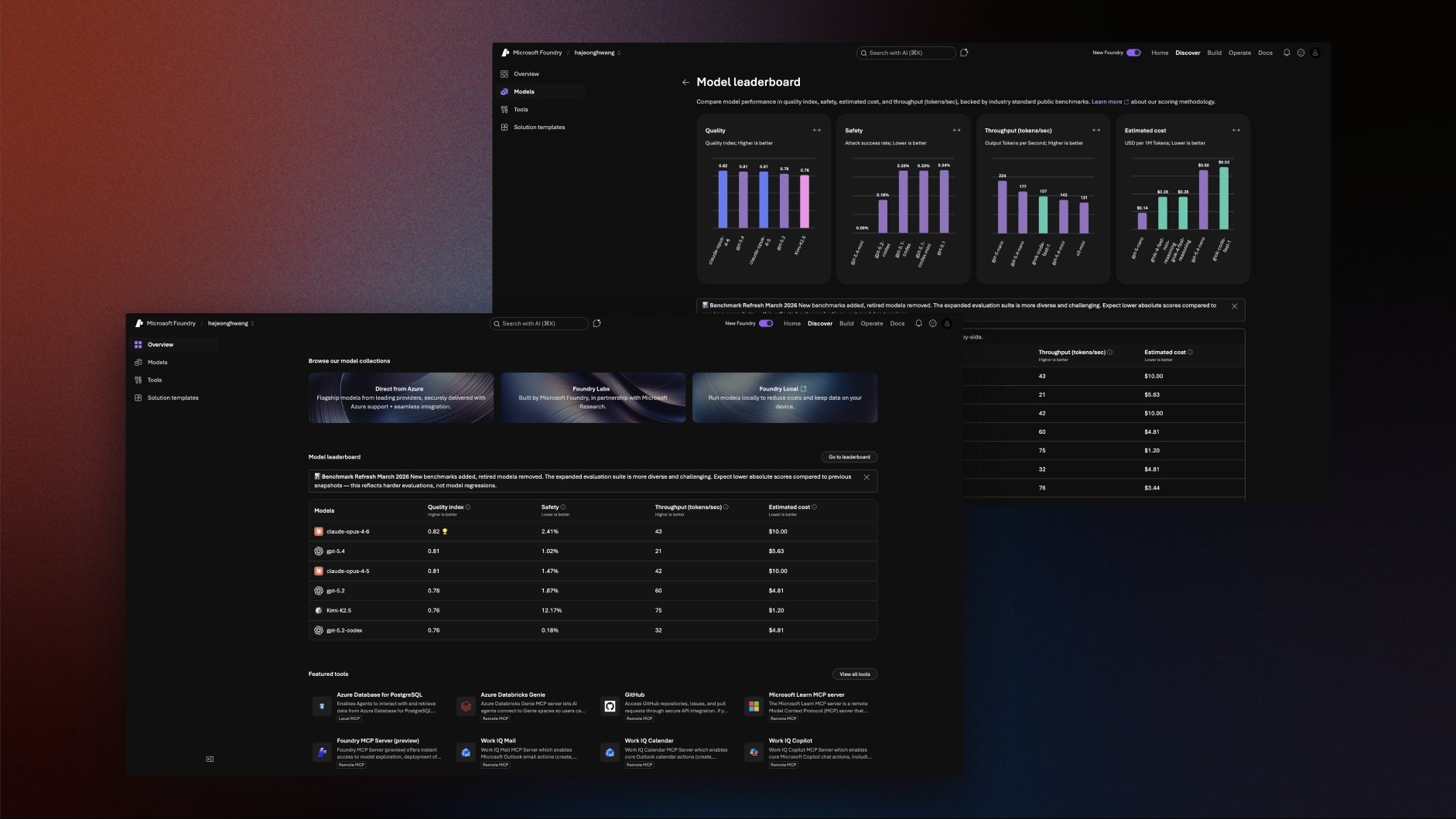The height and width of the screenshot is (819, 1456).
Task: Open the Direct from Azure collection card
Action: [401, 398]
